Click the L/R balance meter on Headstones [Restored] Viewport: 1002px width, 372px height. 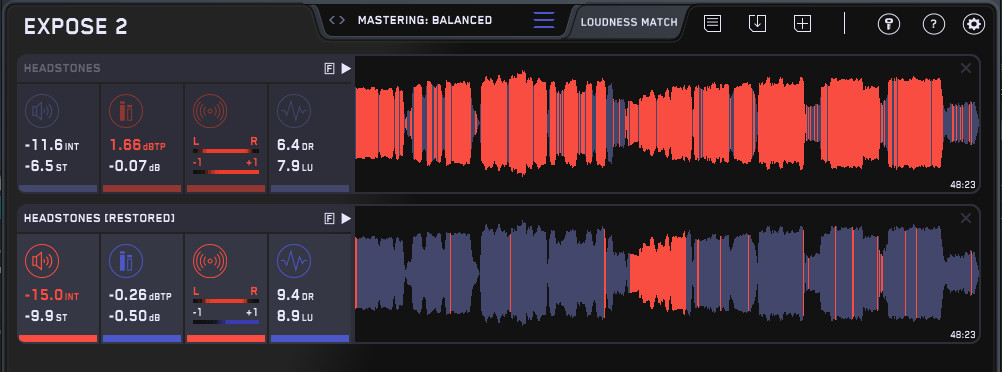226,301
